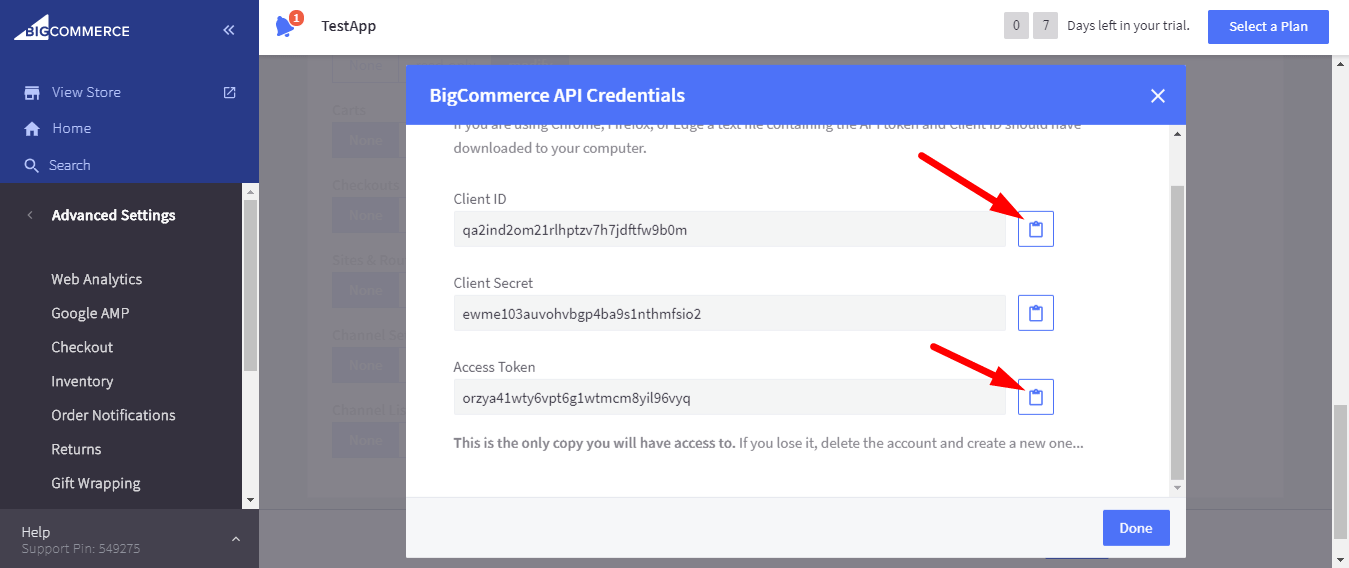Close the API Credentials dialog

pos(1158,96)
